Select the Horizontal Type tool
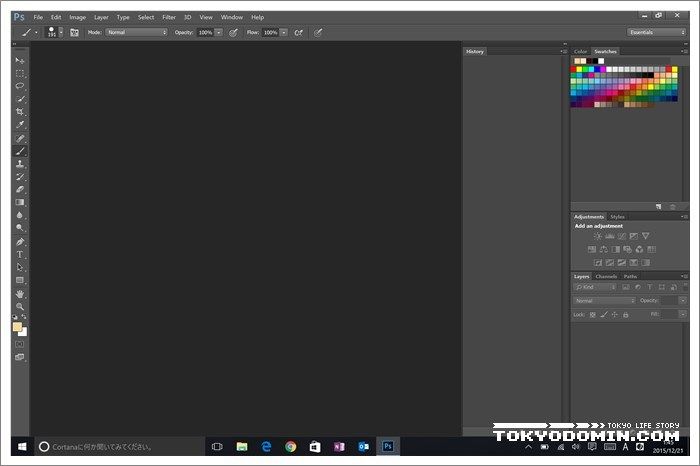The image size is (700, 466). [x=20, y=254]
